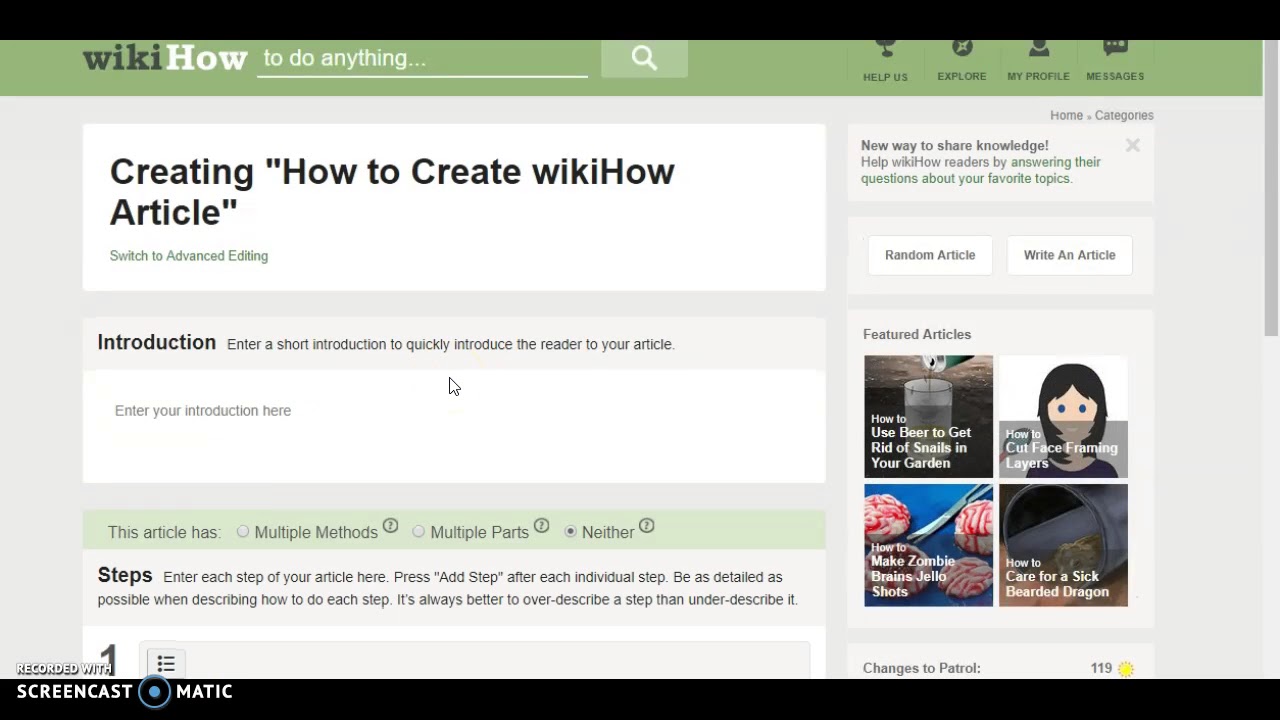The width and height of the screenshot is (1280, 720).
Task: Click the 'Featured Articles' heading
Action: pos(917,334)
